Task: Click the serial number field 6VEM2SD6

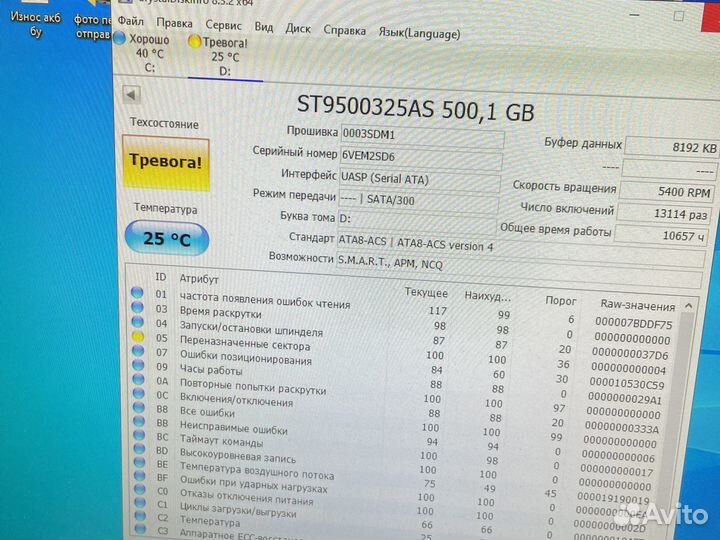Action: pyautogui.click(x=421, y=158)
